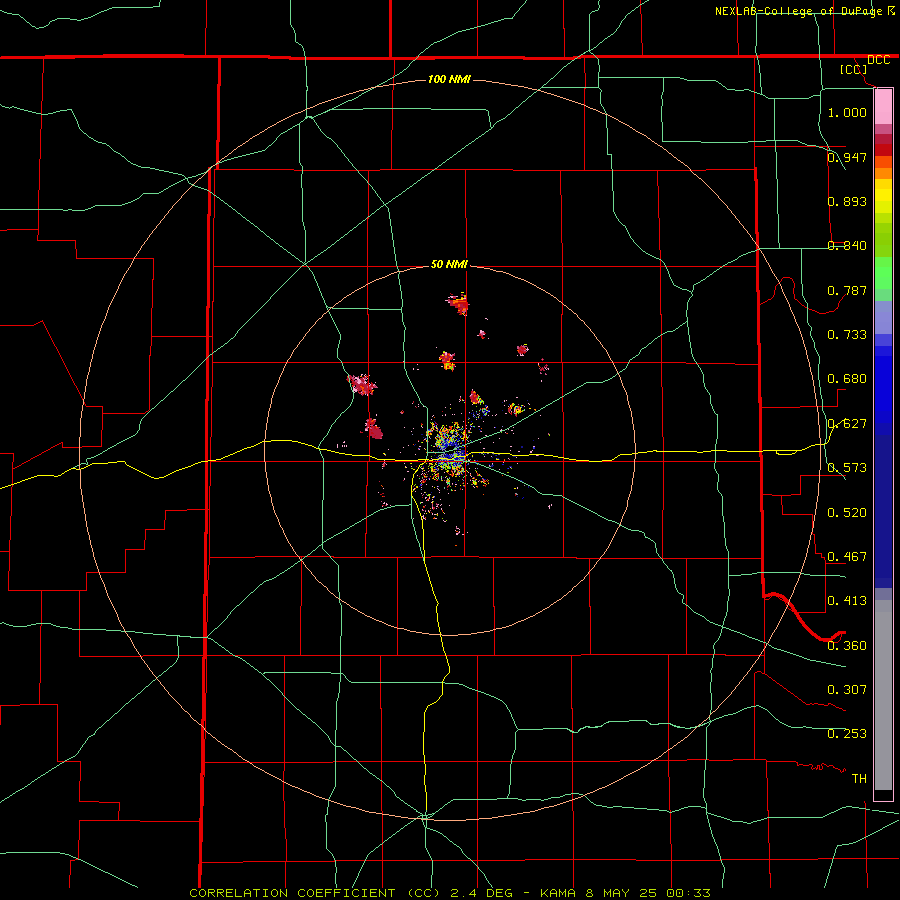
Task: Click the 1.000 legend value
Action: click(847, 112)
